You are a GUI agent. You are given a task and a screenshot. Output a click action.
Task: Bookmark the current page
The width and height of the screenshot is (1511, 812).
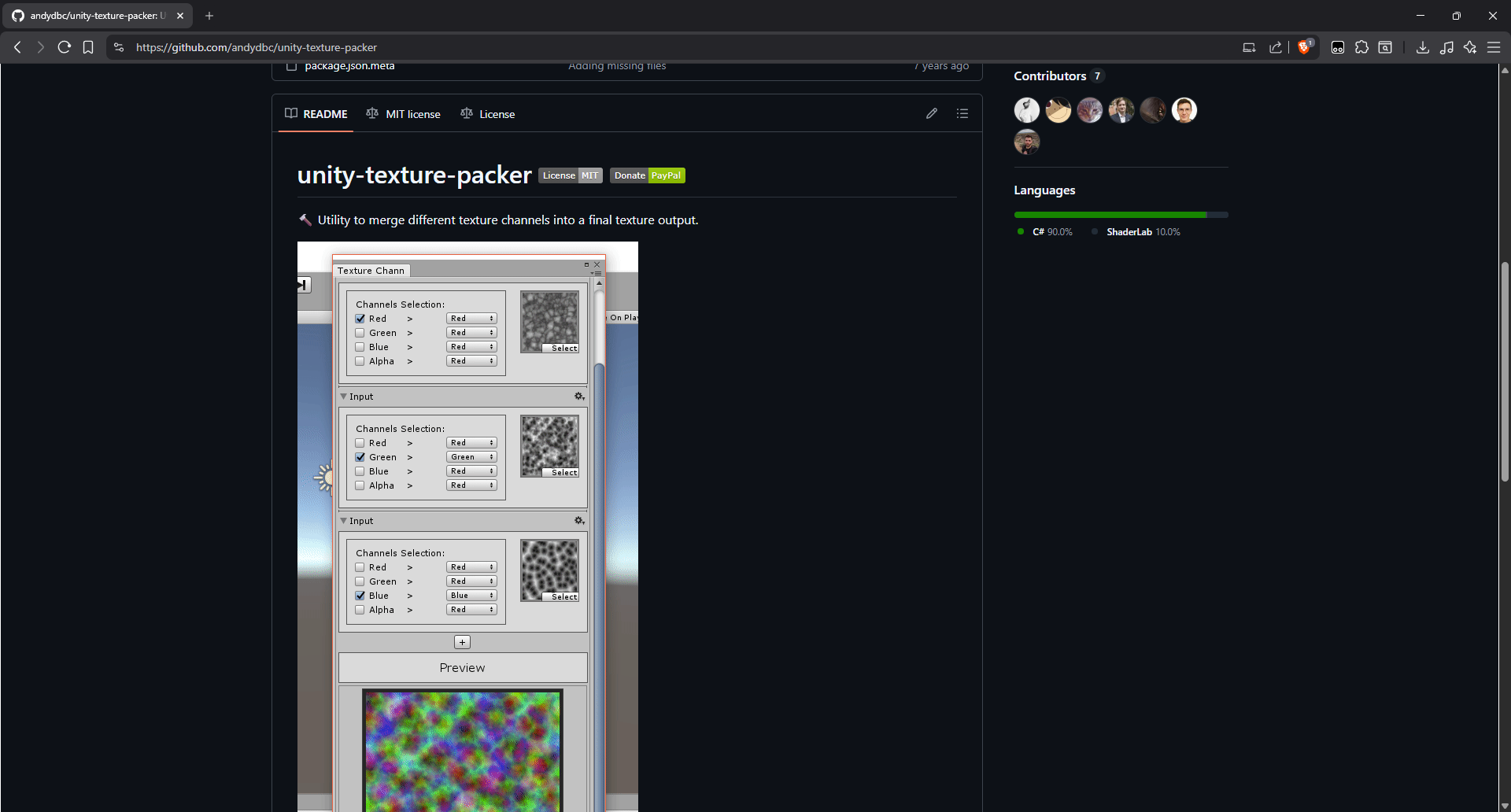88,47
